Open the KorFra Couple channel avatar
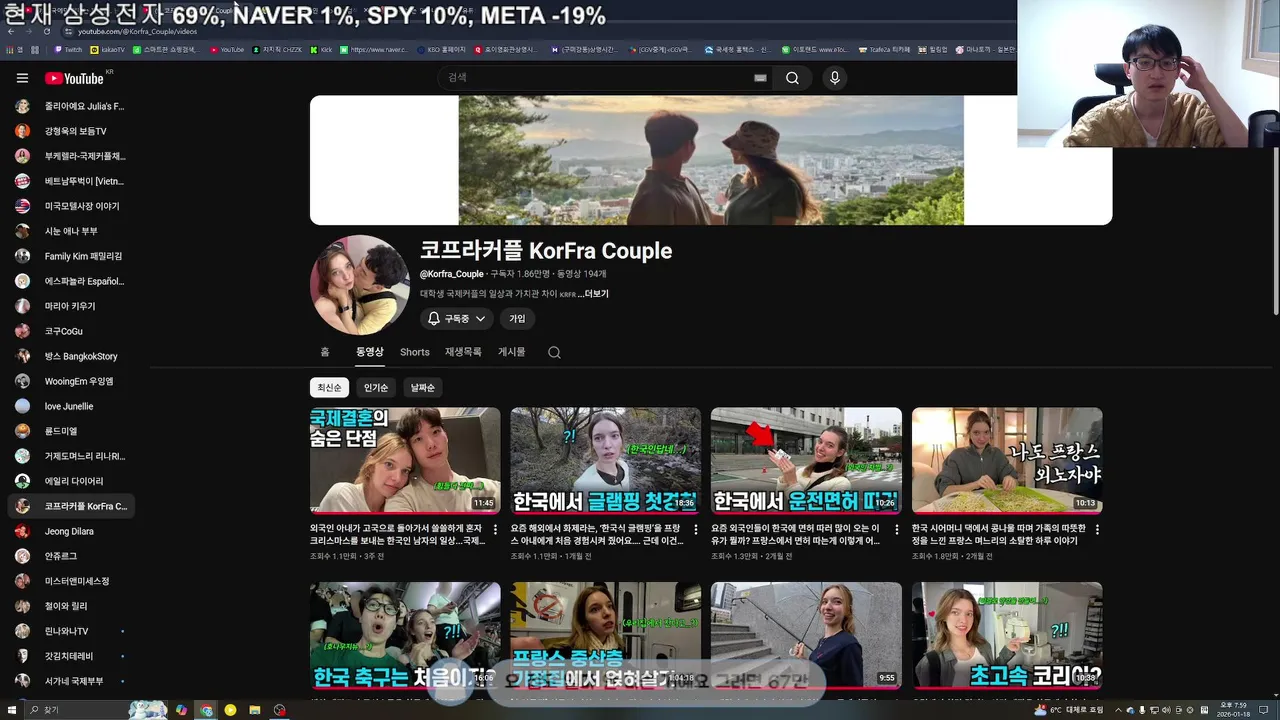 point(360,285)
